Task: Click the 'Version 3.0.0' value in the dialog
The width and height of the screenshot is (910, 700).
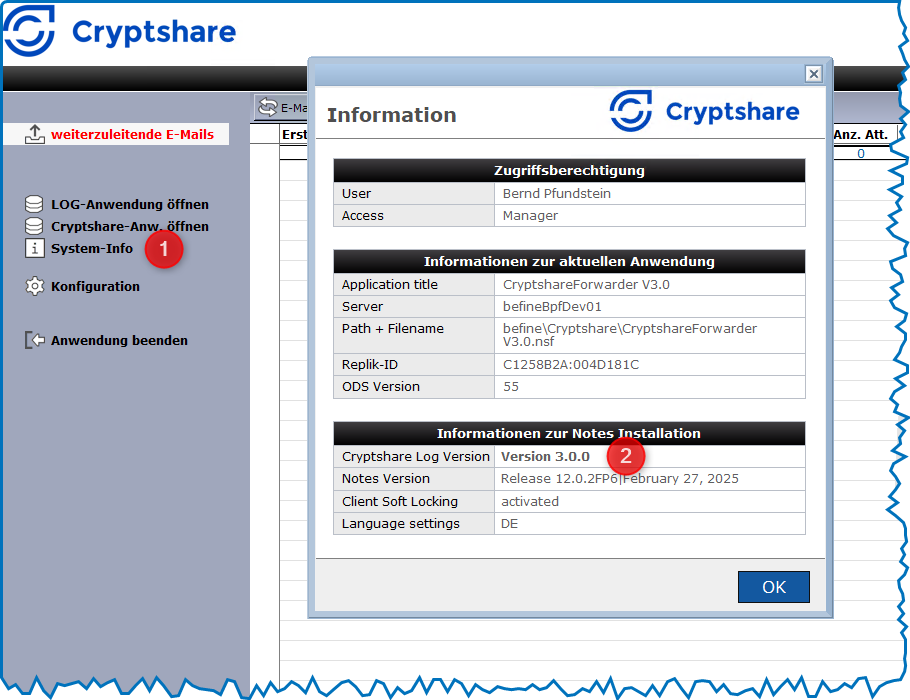Action: tap(545, 456)
